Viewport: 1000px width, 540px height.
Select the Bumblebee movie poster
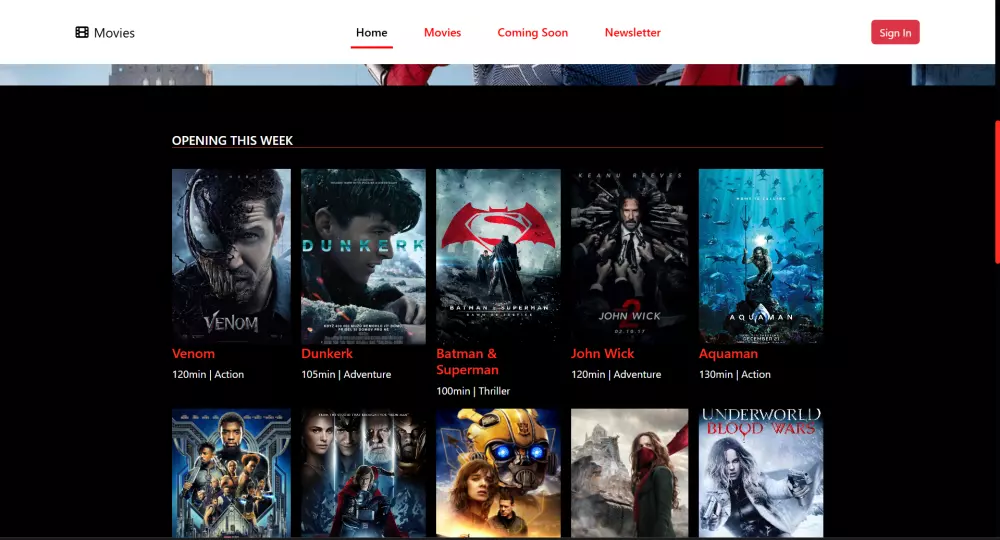(x=499, y=473)
